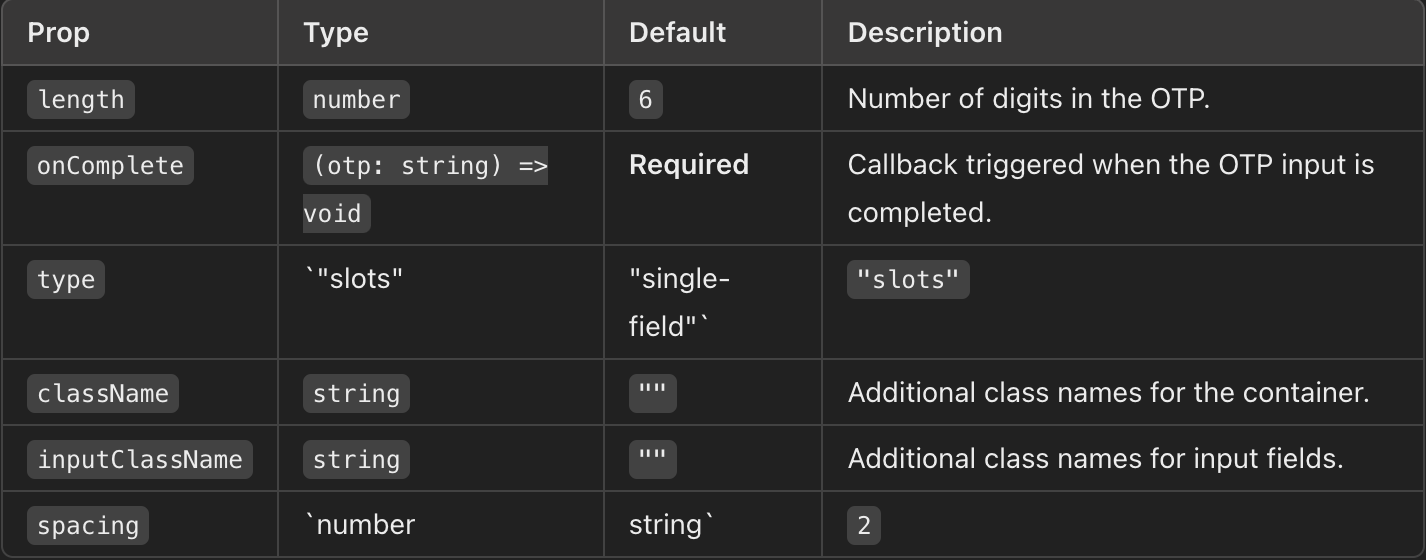Screen dimensions: 1426x560
Task: Click the (otp: string) => void type
Action: [426, 189]
